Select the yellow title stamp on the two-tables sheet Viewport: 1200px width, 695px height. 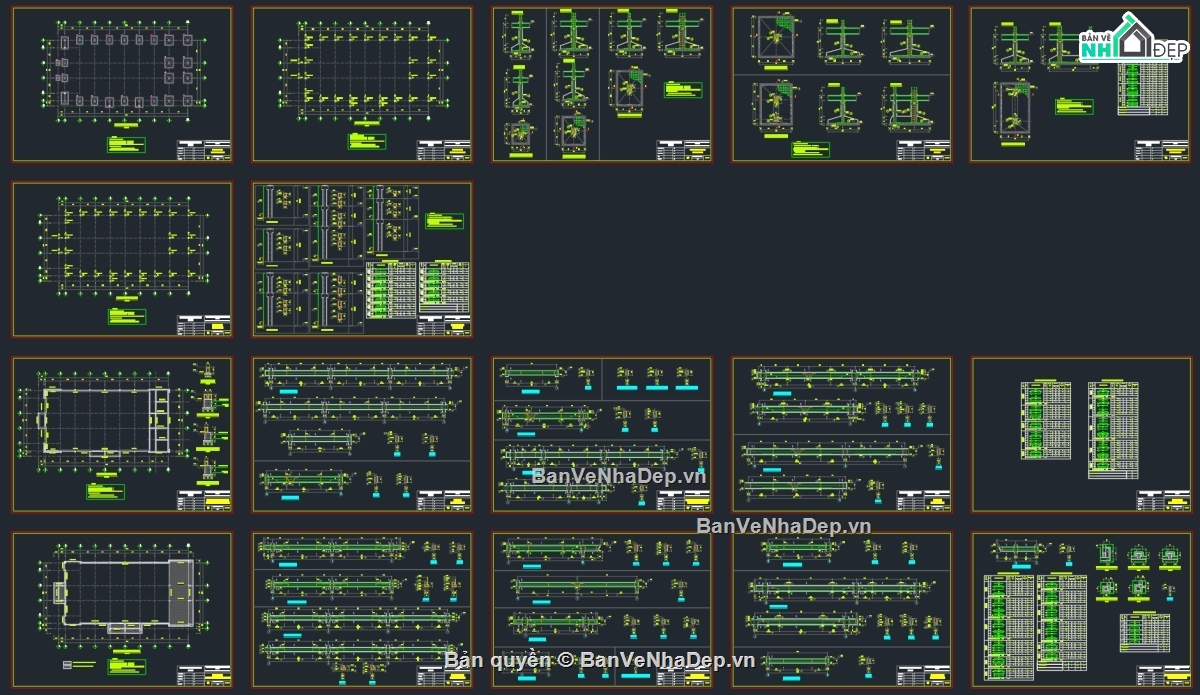pos(1176,502)
